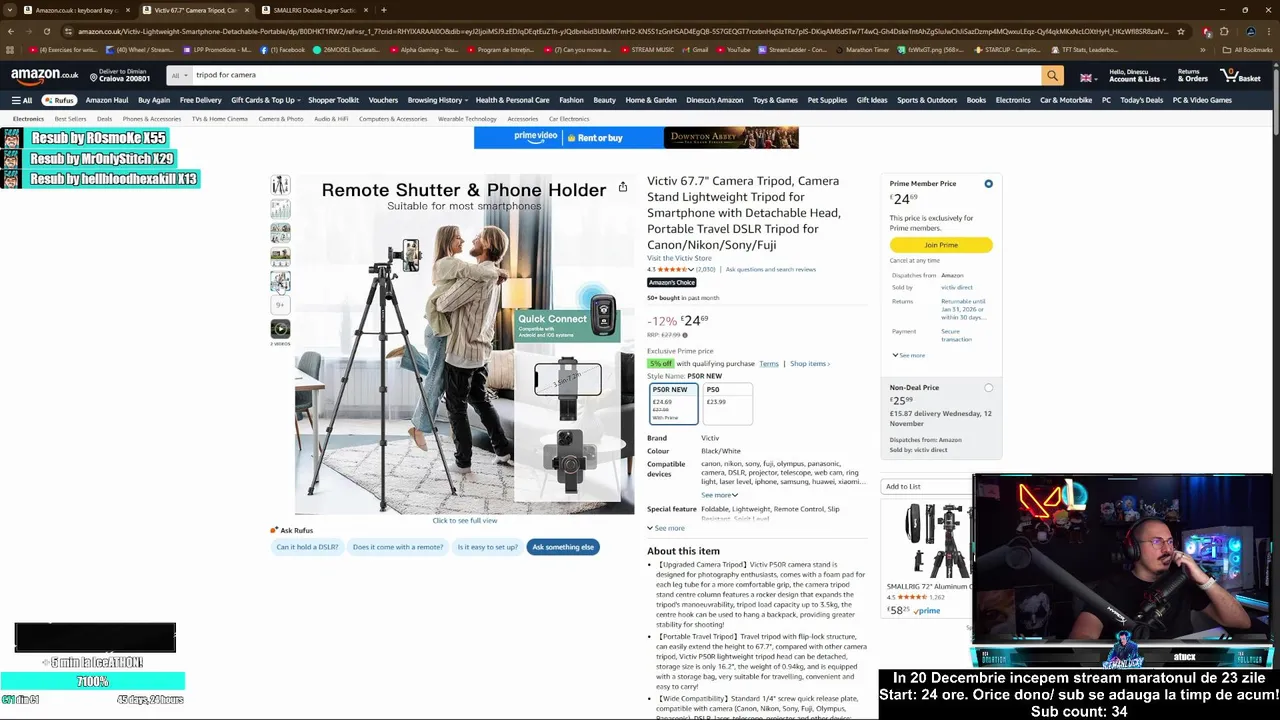Click the SMALLRIG 72" tripod sponsored product
The height and width of the screenshot is (720, 1280).
[x=925, y=557]
